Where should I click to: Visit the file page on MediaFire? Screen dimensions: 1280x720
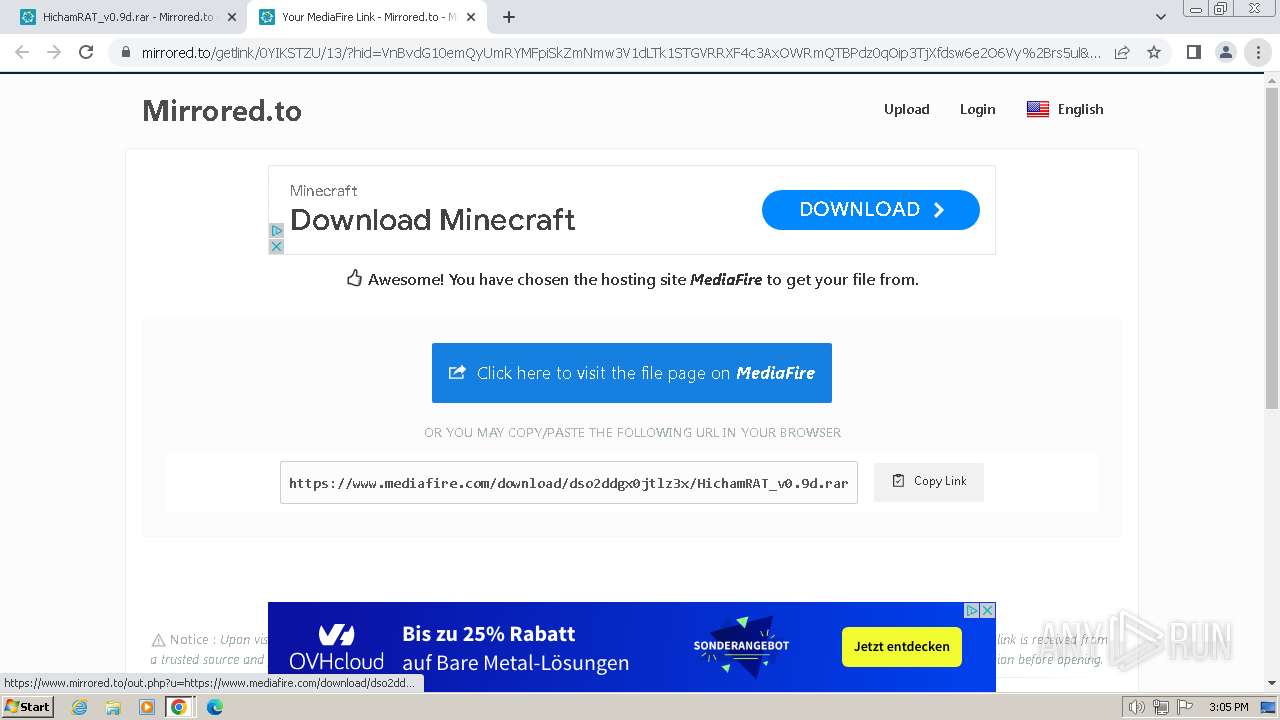(x=632, y=373)
